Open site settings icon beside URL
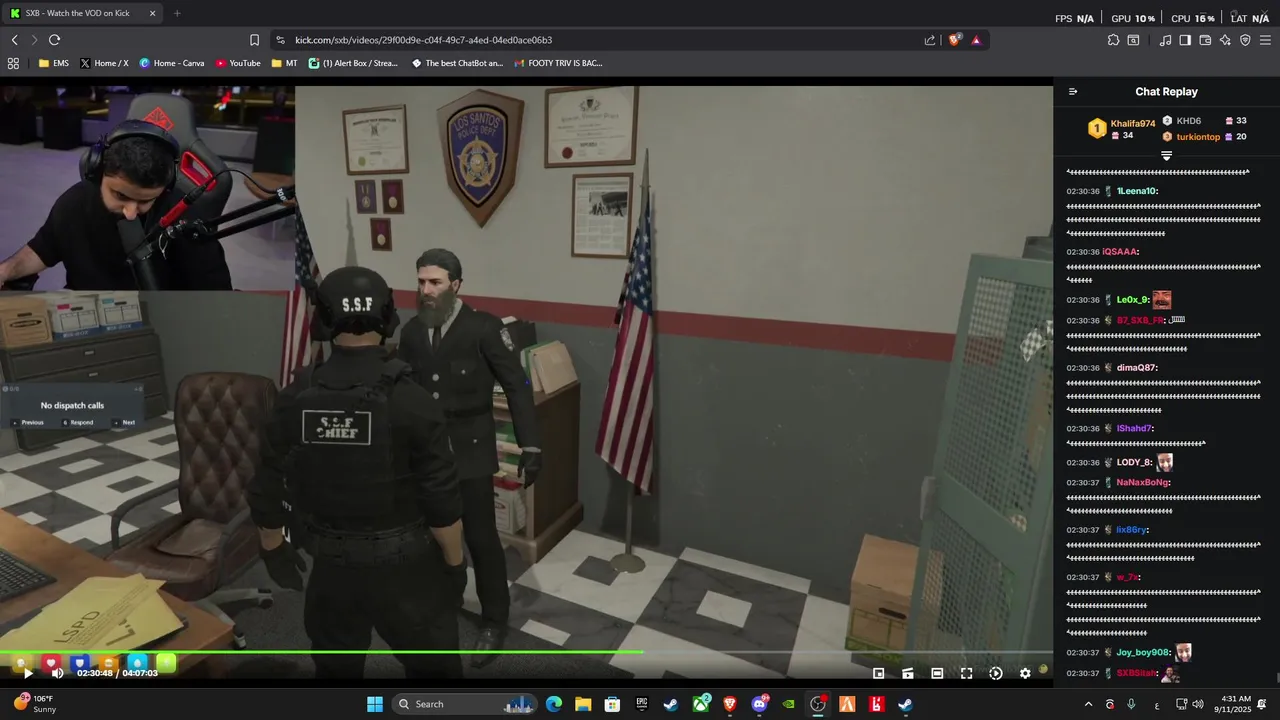This screenshot has height=720, width=1280. [280, 40]
